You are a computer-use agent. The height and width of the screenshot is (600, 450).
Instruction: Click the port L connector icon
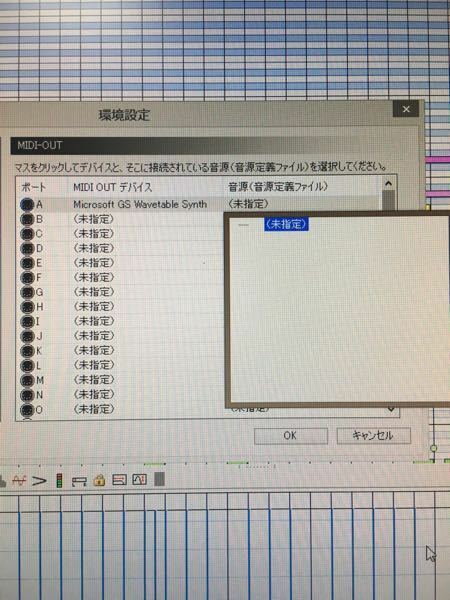27,365
